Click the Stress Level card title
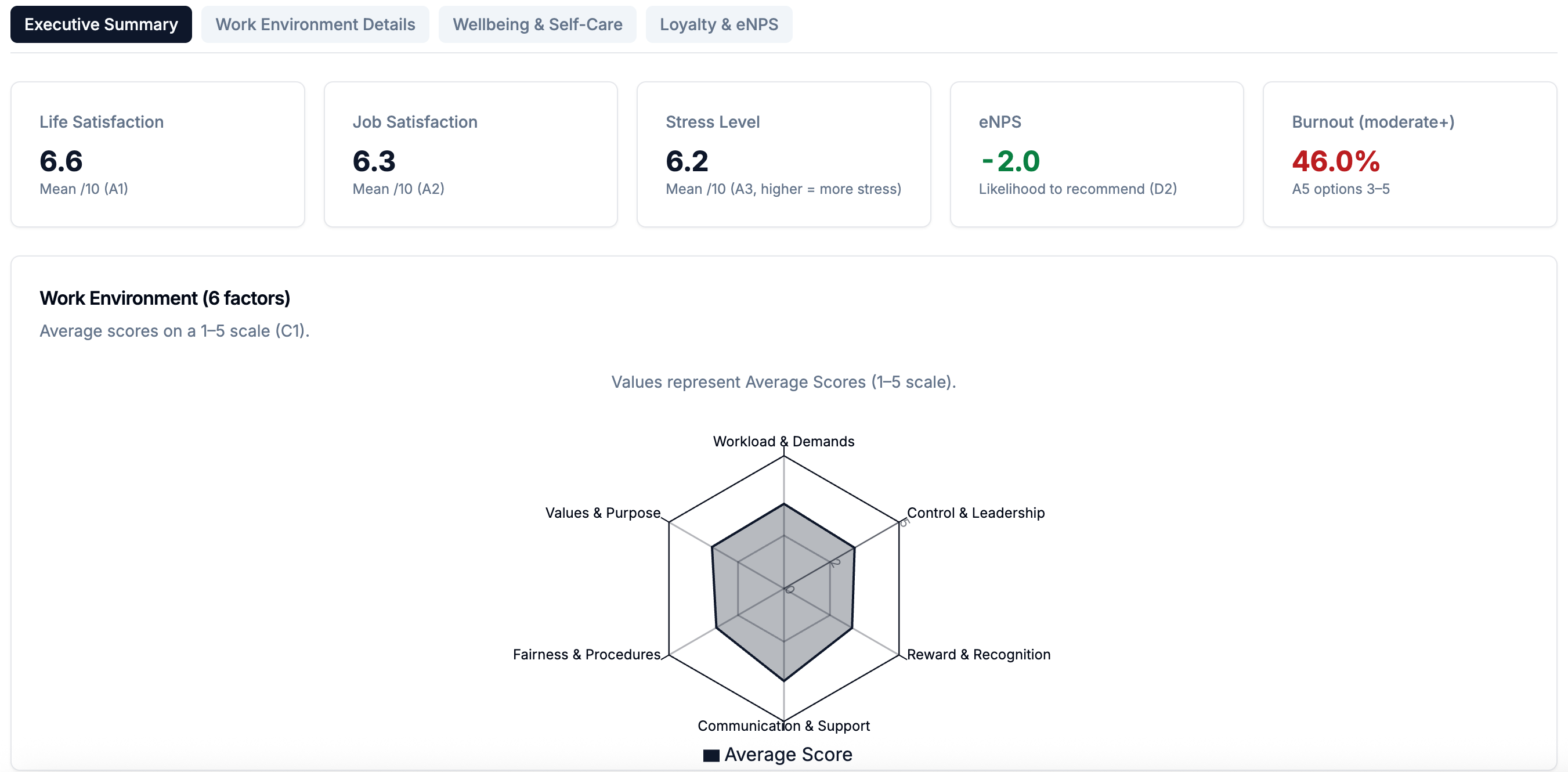The image size is (1568, 772). point(712,122)
